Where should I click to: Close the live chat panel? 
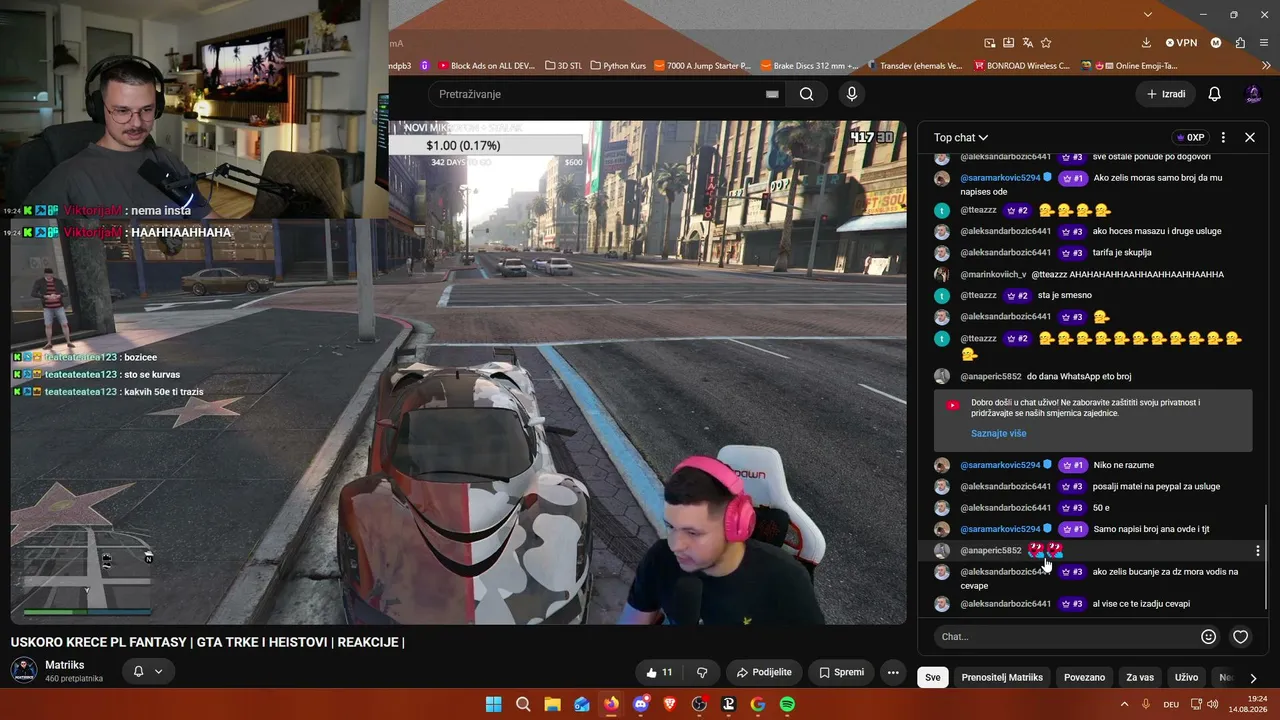coord(1249,137)
